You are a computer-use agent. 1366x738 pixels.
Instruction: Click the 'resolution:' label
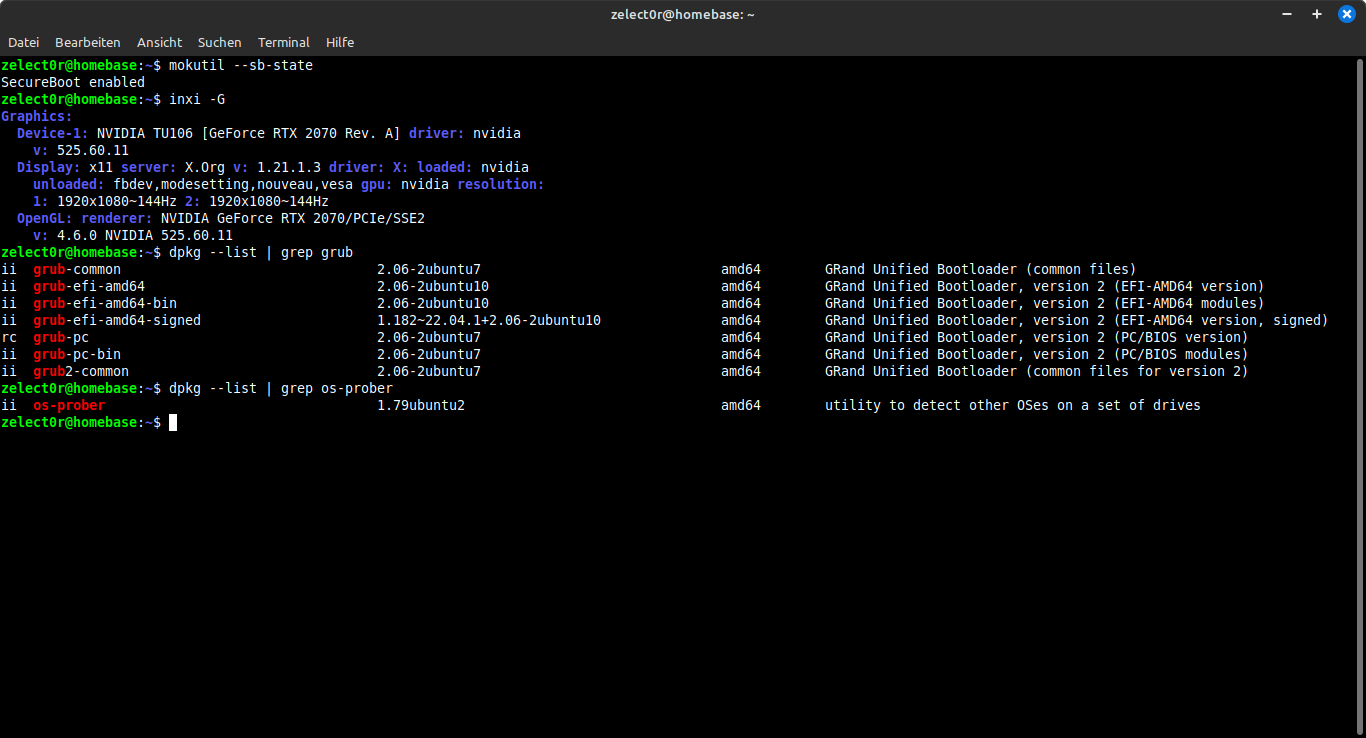[x=501, y=184]
